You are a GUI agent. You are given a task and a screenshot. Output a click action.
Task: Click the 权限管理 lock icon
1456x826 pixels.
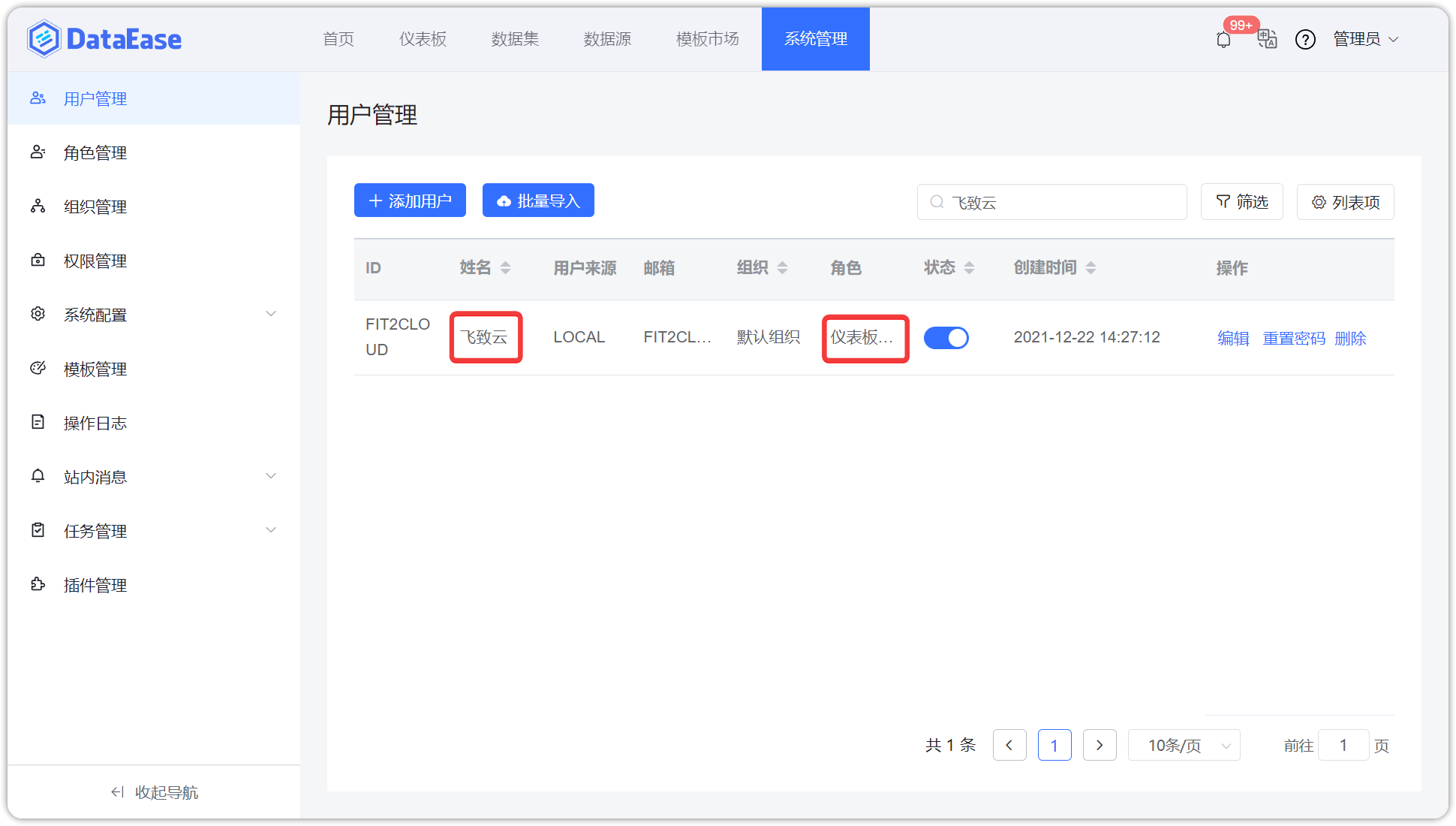pos(38,261)
